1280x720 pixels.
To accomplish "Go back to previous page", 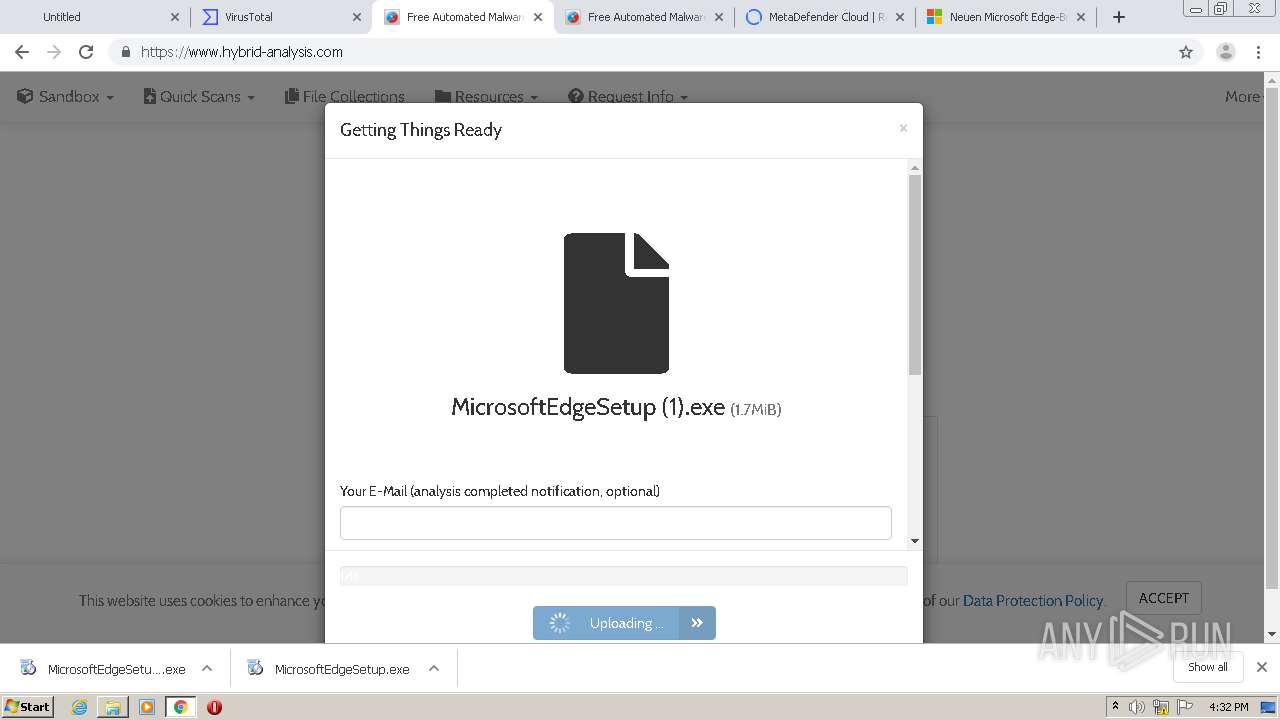I will (22, 52).
